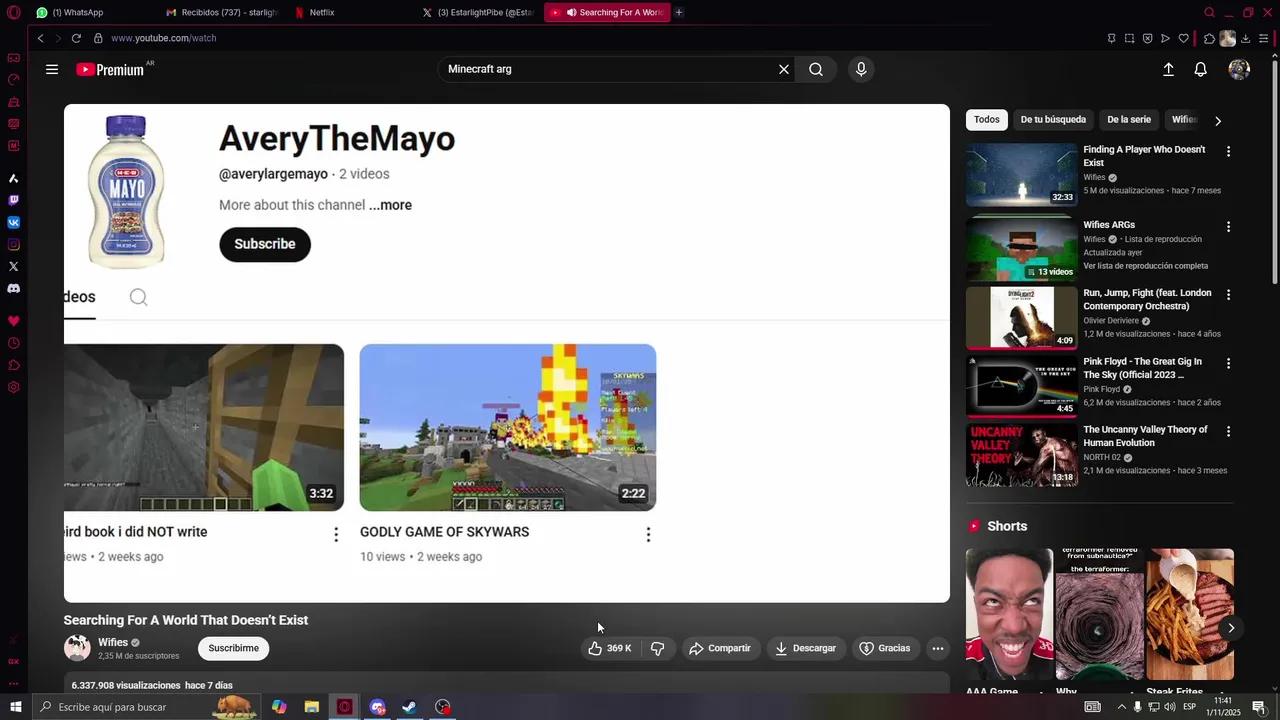Open Steam from Windows taskbar
Screen dimensions: 1280x720
click(x=409, y=707)
